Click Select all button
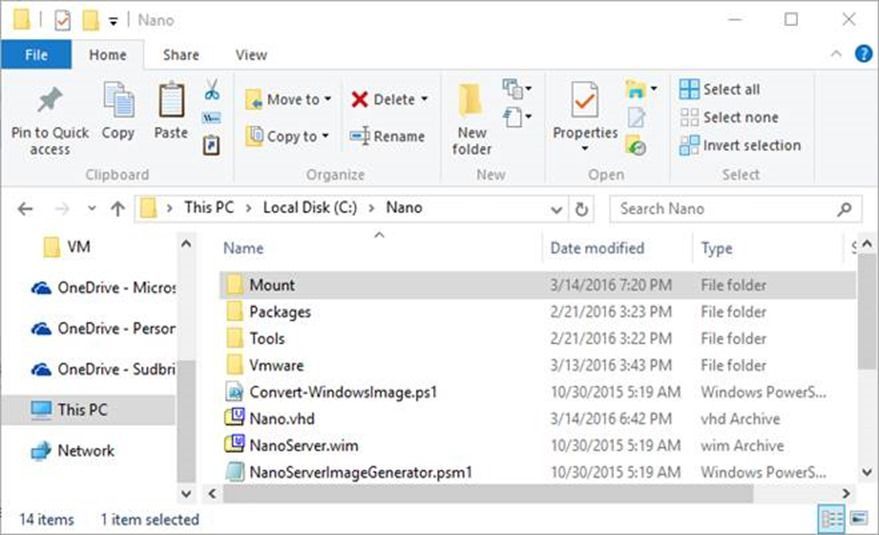The width and height of the screenshot is (879, 535). click(x=720, y=89)
